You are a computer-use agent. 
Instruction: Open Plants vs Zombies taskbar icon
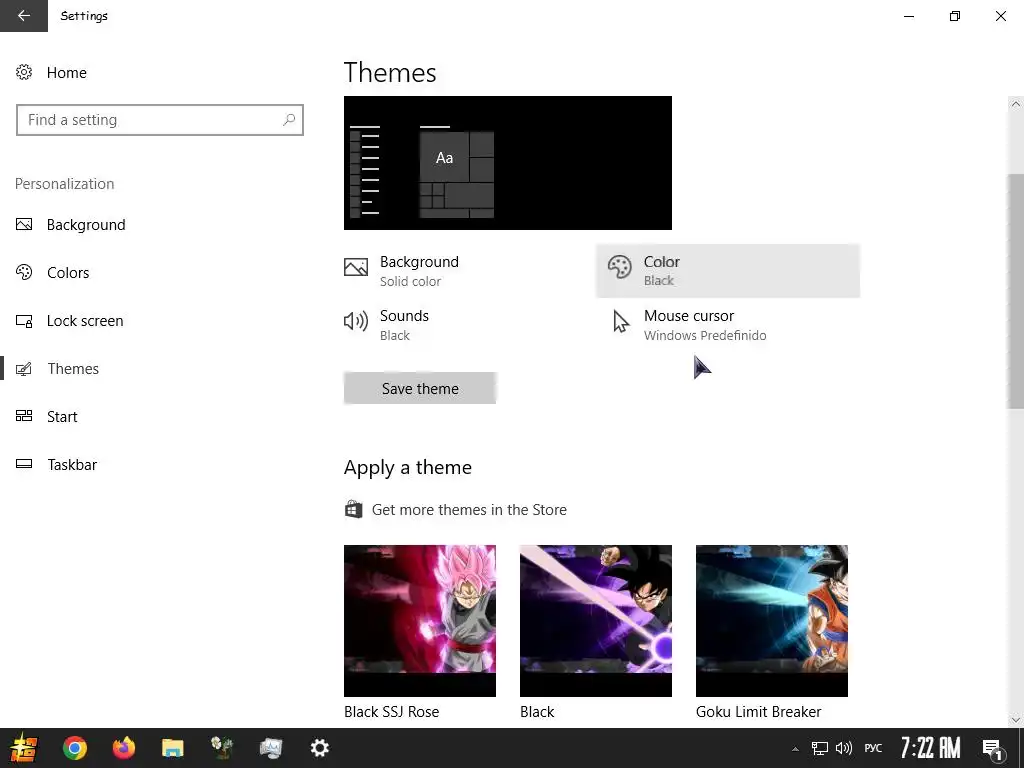click(x=222, y=748)
